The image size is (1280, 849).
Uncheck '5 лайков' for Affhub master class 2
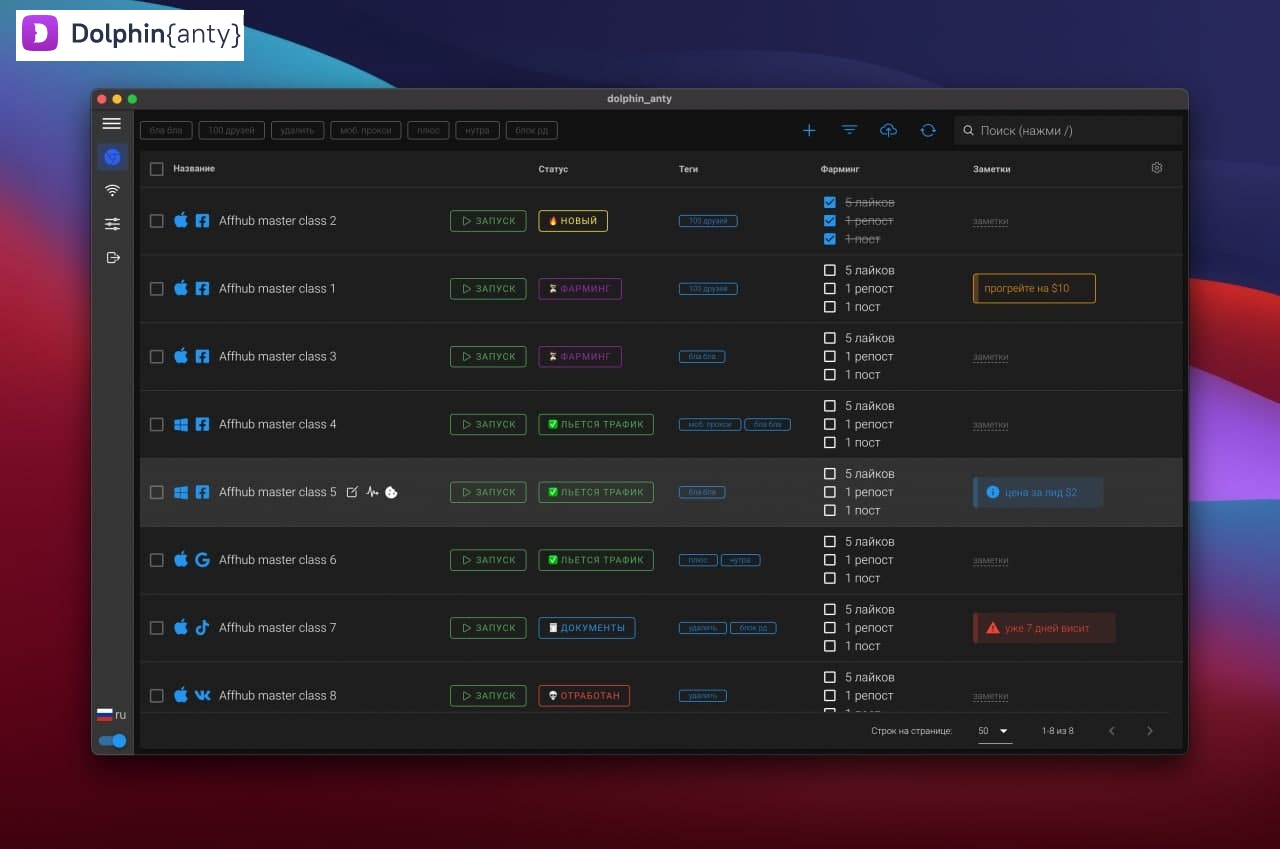[830, 202]
